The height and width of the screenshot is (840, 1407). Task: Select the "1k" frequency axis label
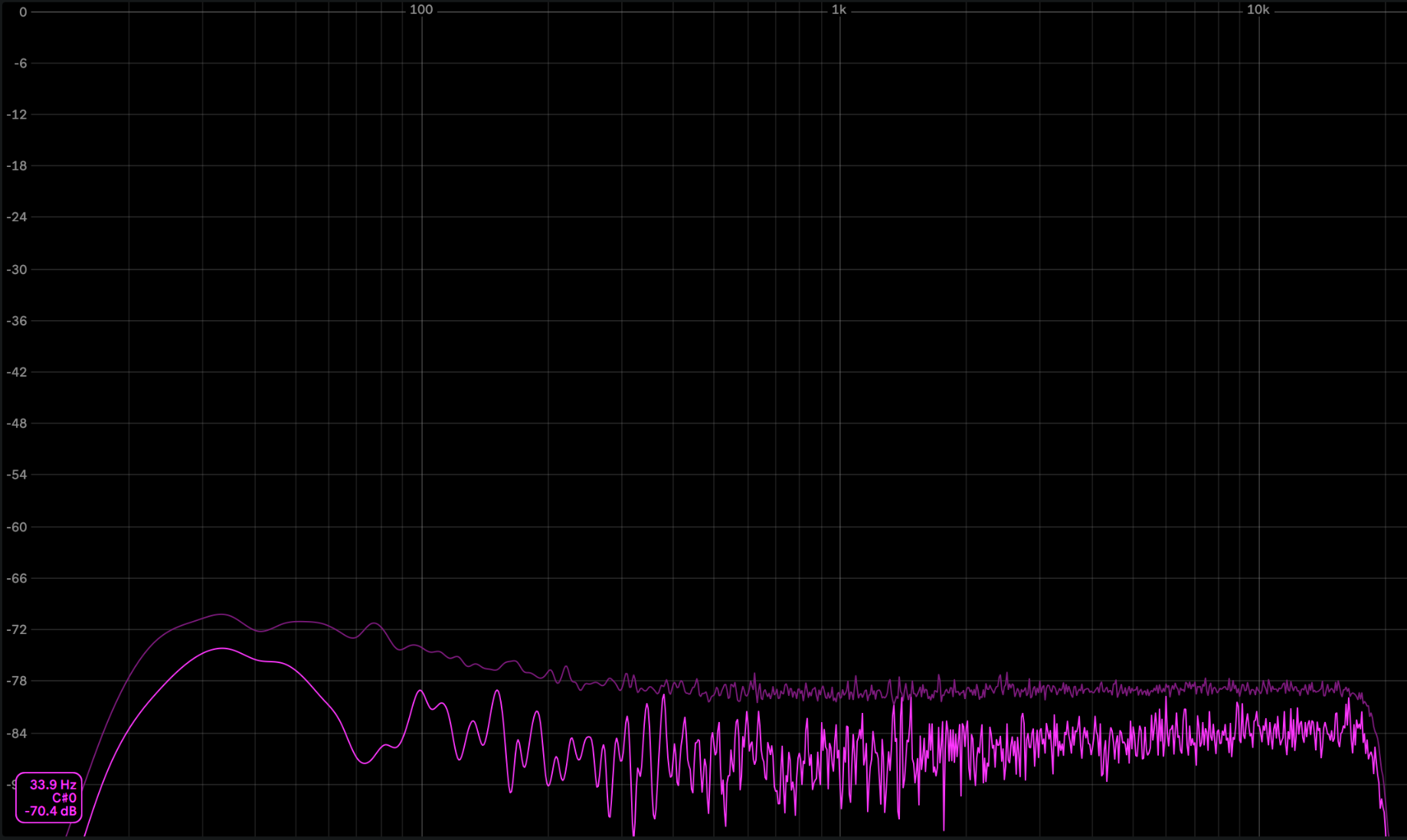click(x=839, y=10)
